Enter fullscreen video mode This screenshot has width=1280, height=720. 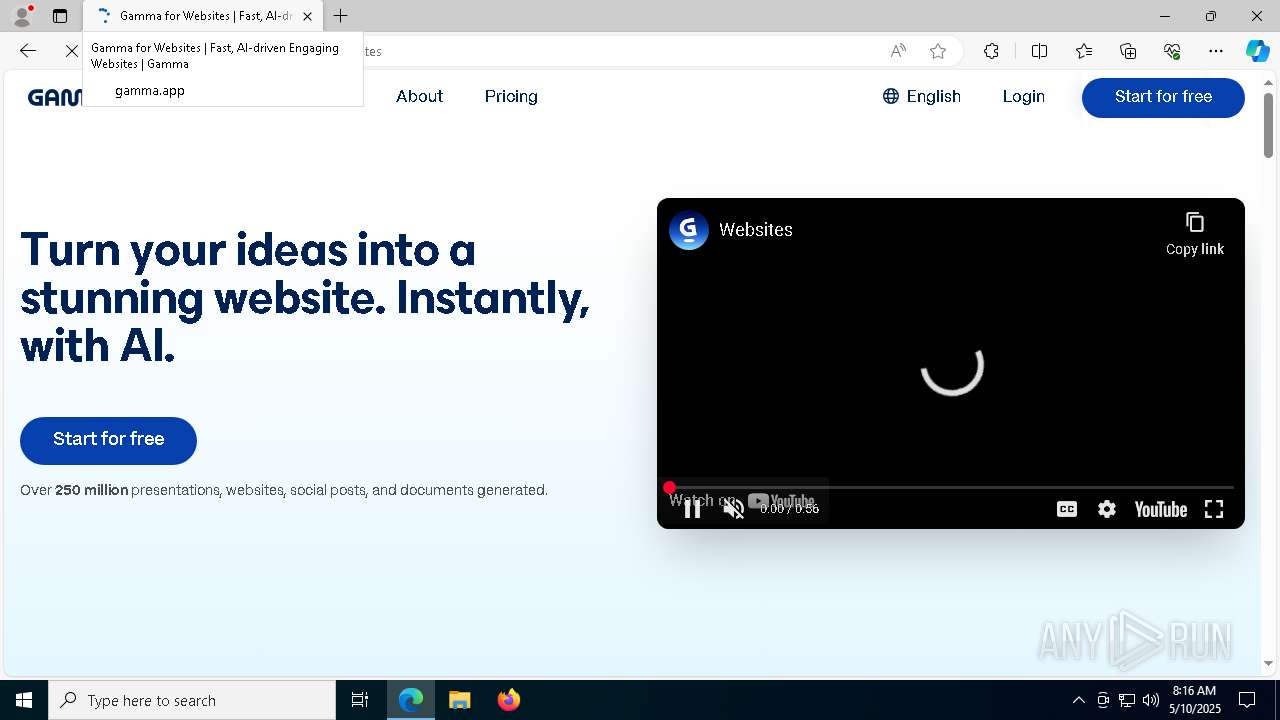(1214, 509)
